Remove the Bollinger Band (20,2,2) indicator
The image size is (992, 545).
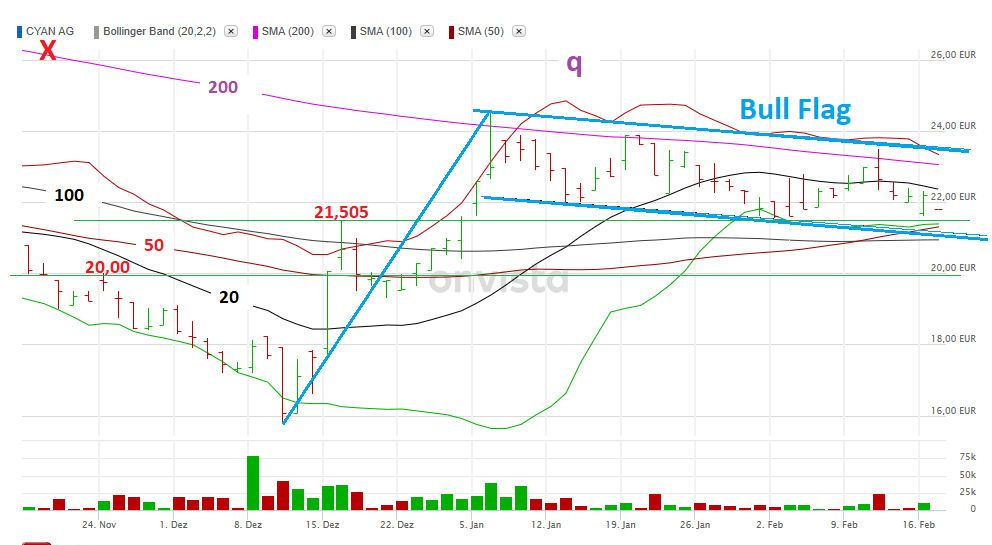click(231, 31)
